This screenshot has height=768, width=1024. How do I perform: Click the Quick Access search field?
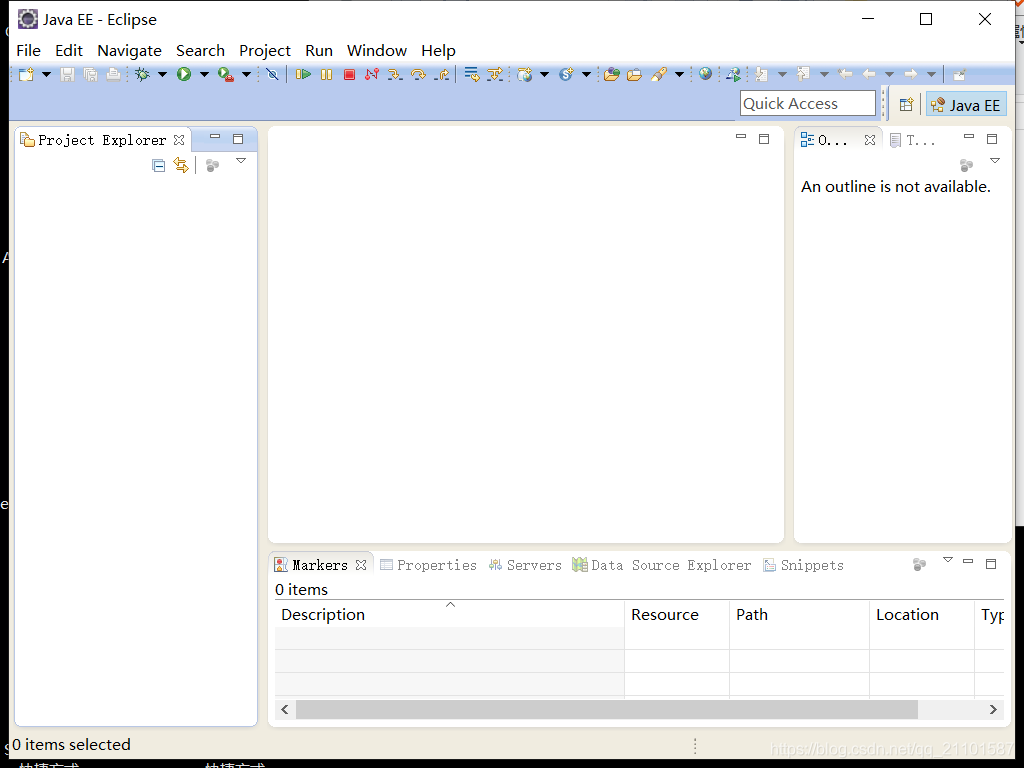point(807,103)
